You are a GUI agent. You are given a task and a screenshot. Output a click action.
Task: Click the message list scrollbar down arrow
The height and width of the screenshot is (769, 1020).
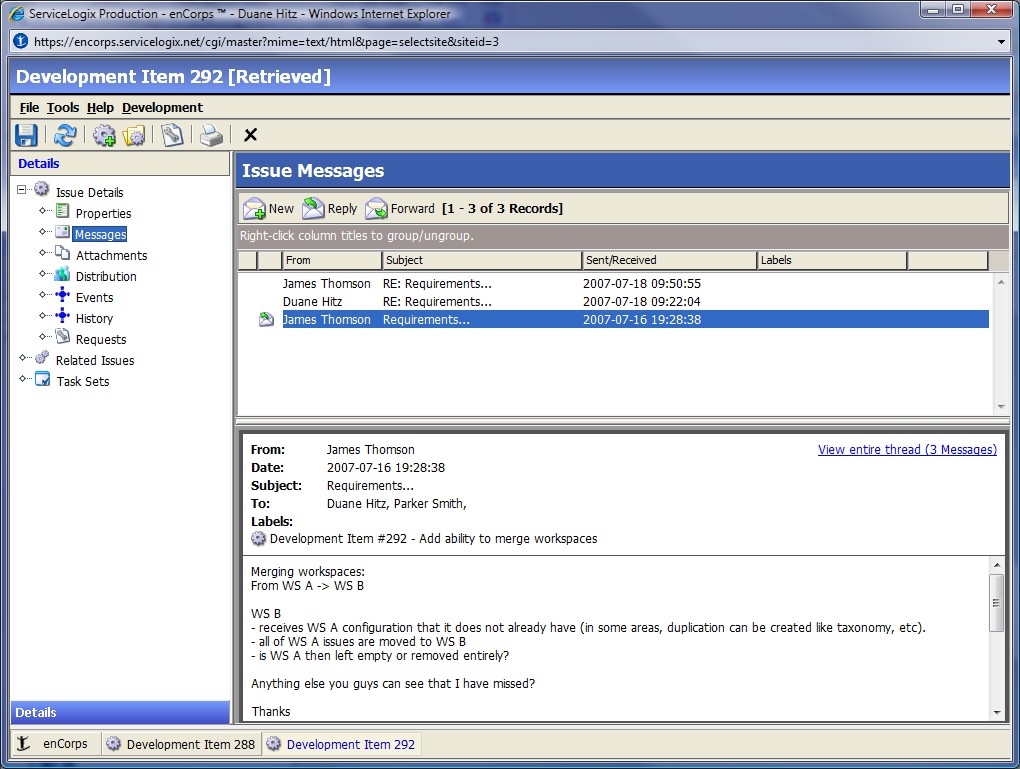point(1001,407)
